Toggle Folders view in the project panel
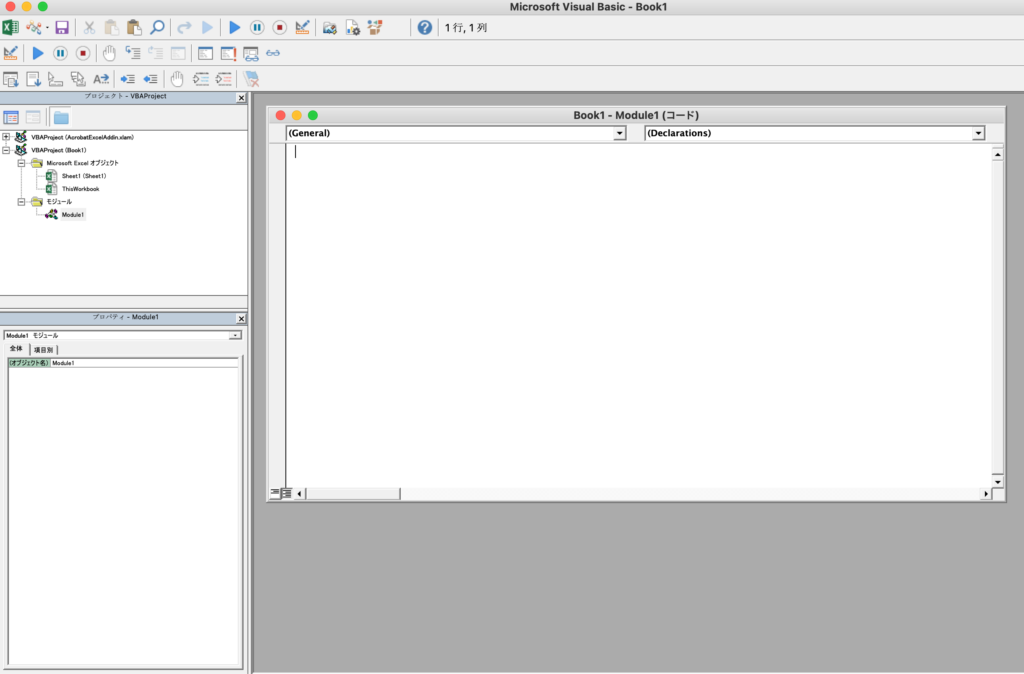The width and height of the screenshot is (1024, 674). click(x=61, y=118)
